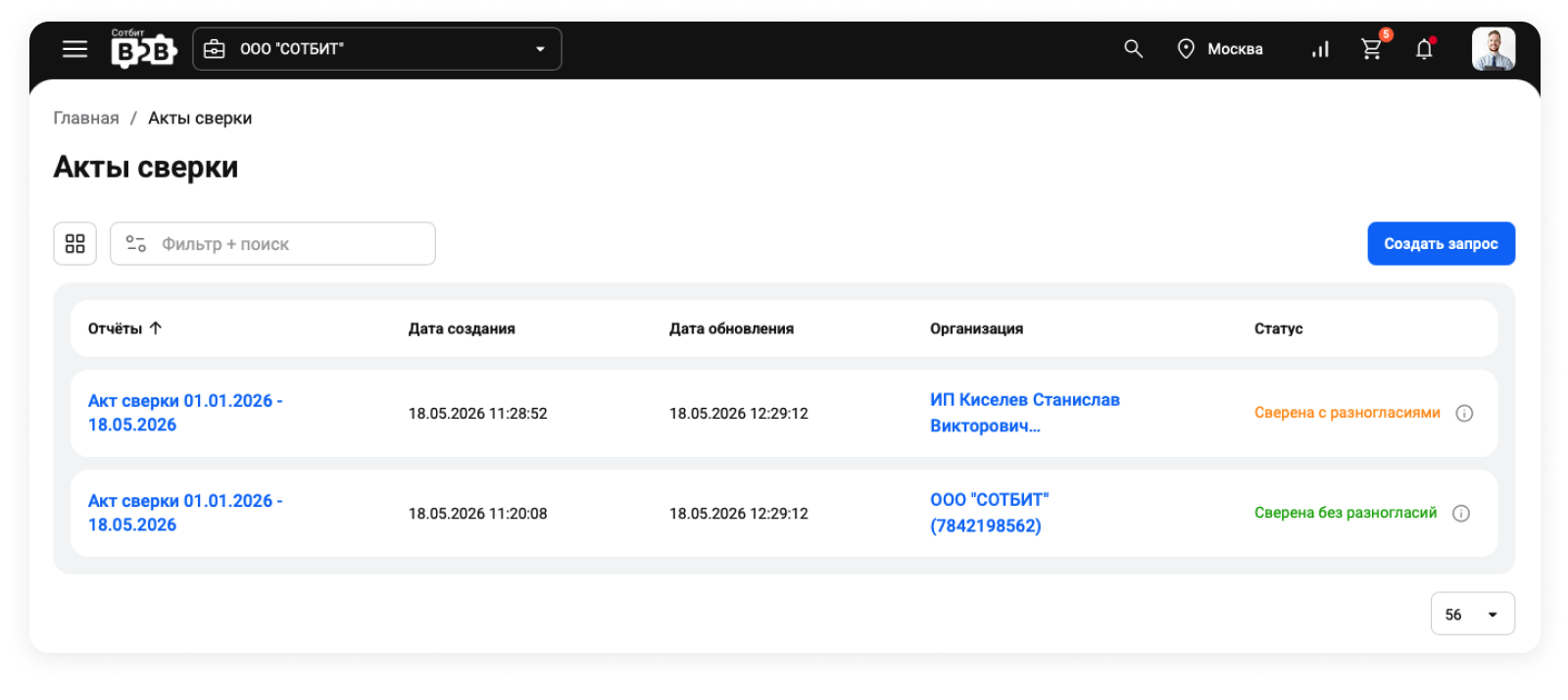Viewport: 1568px width, 700px height.
Task: Sort by Организация column
Action: [x=976, y=328]
